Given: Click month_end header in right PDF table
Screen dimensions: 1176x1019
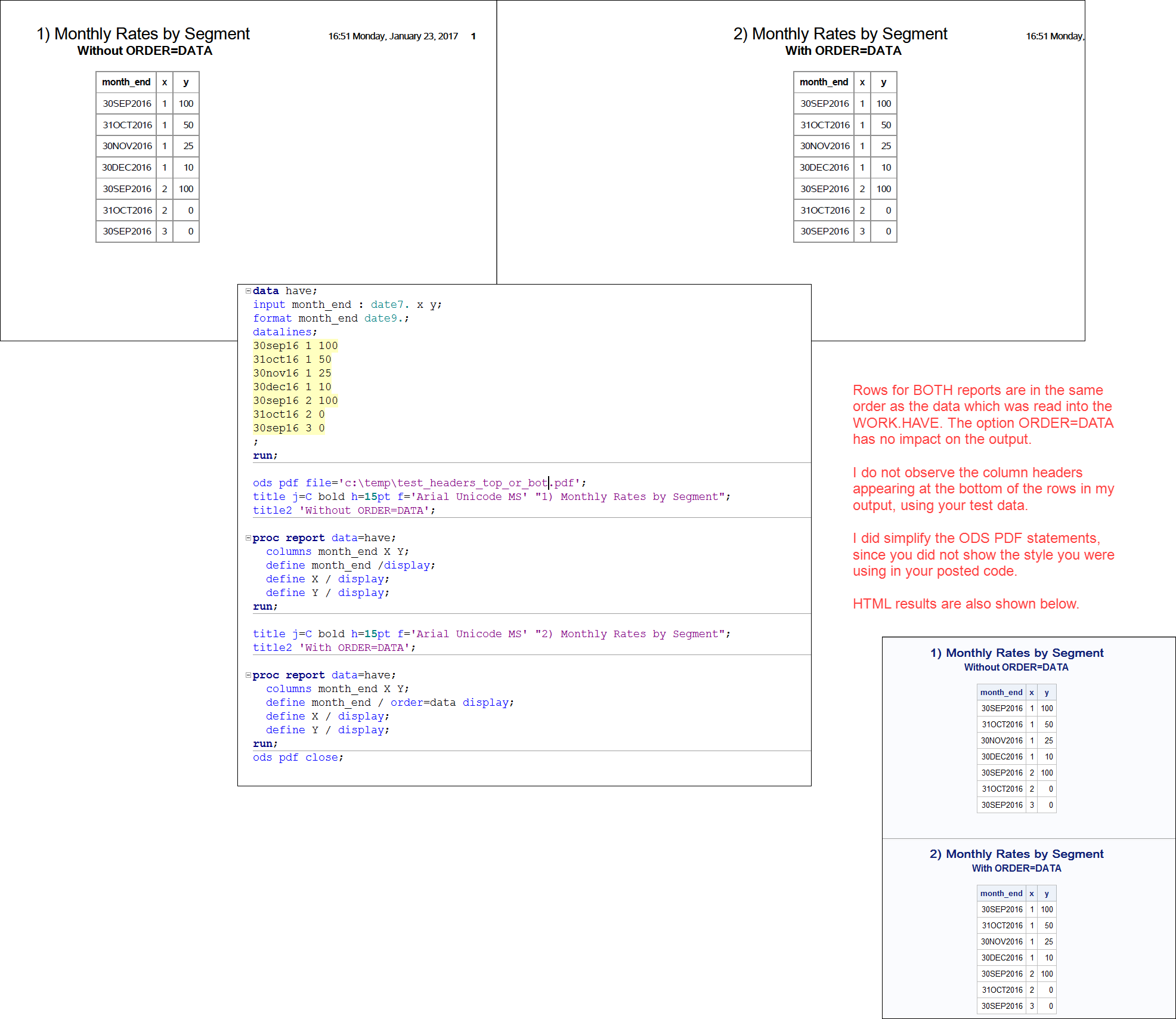Looking at the screenshot, I should [x=824, y=82].
